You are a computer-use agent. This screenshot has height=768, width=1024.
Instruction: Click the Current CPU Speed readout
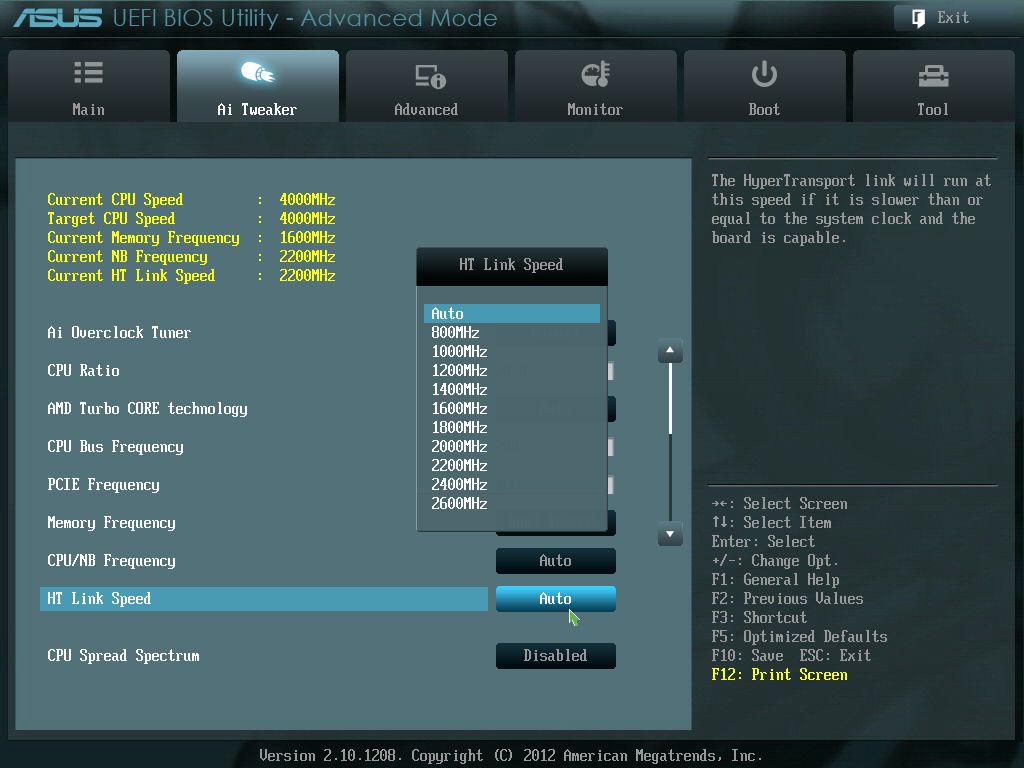(191, 199)
